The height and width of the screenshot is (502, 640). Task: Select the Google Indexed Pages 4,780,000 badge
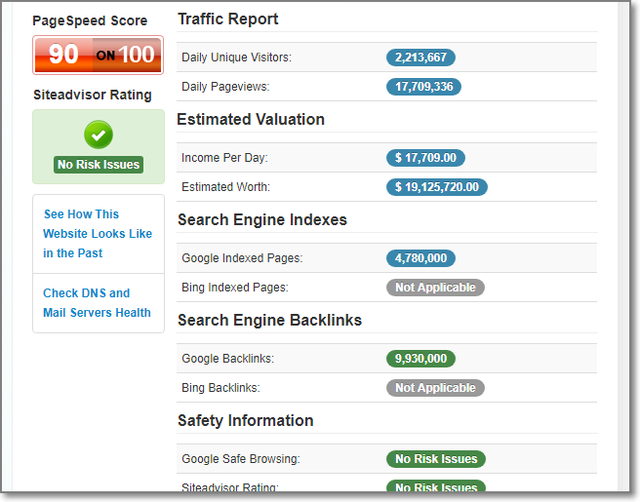click(420, 258)
